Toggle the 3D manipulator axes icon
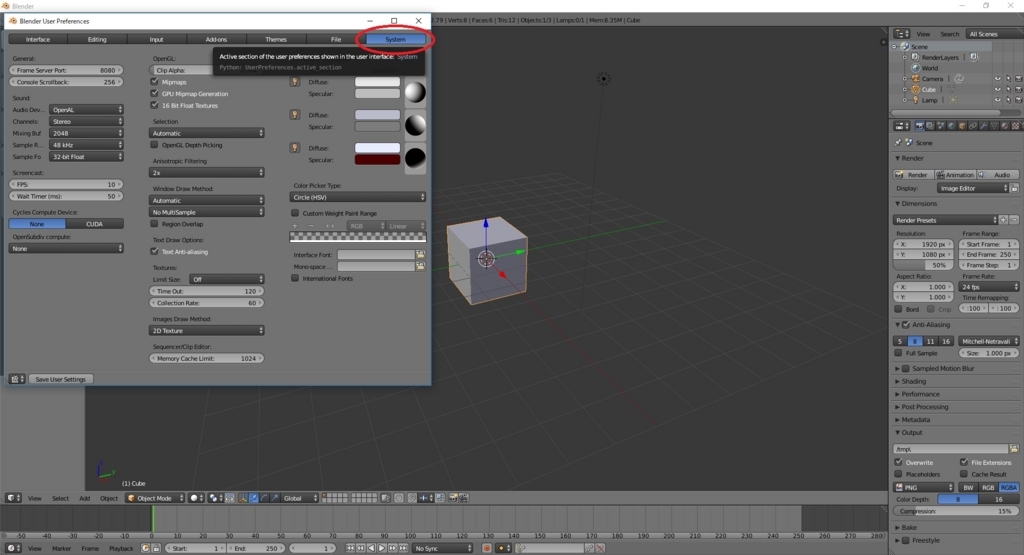1024x555 pixels. (243, 498)
